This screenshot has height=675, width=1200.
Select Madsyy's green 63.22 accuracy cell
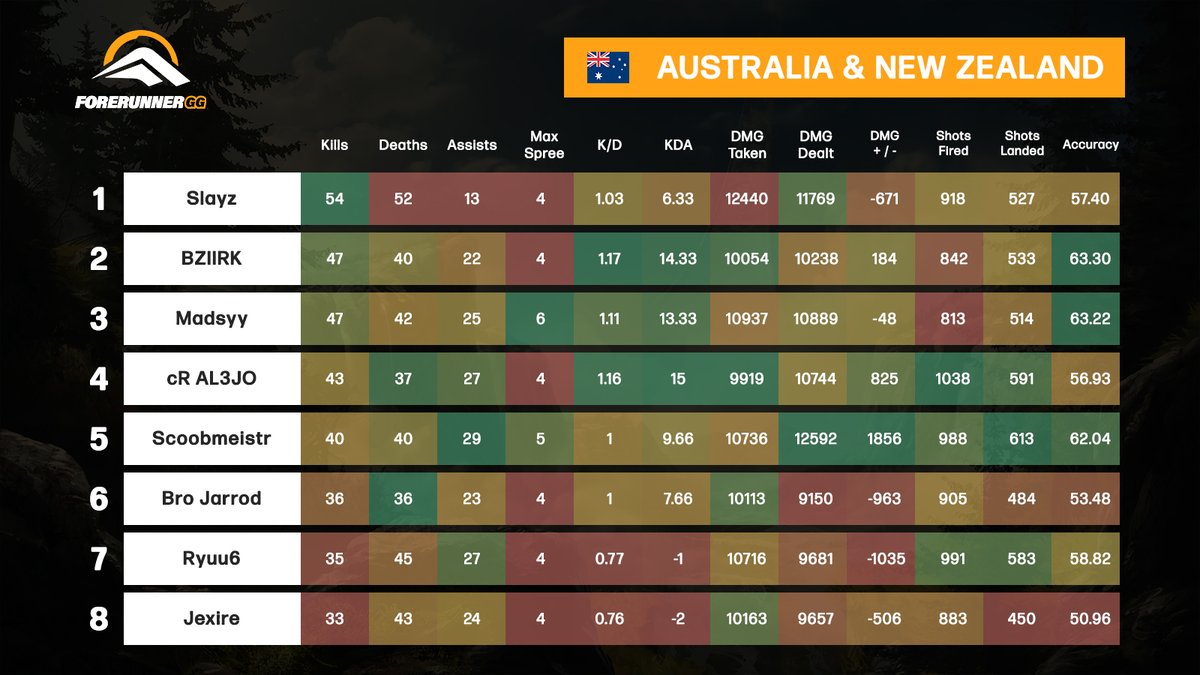pos(1090,318)
